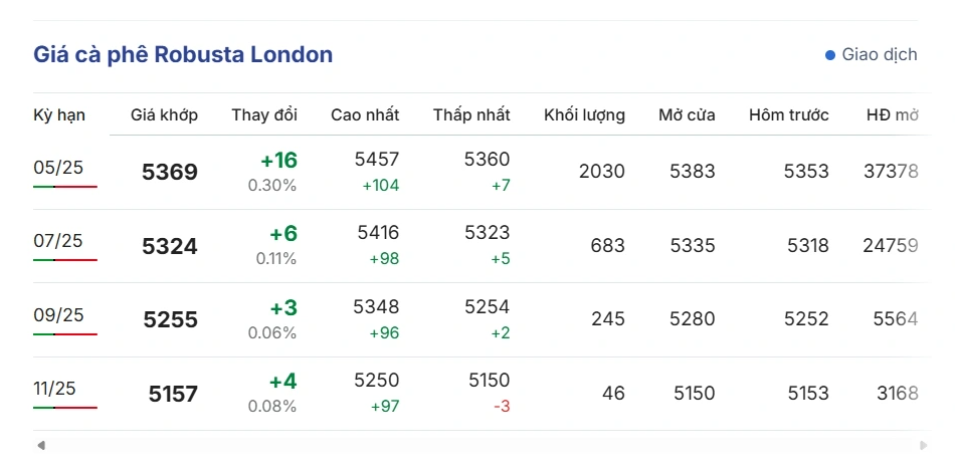Screen dimensions: 961x463
Task: Click the Giao dịch legend label
Action: (879, 55)
